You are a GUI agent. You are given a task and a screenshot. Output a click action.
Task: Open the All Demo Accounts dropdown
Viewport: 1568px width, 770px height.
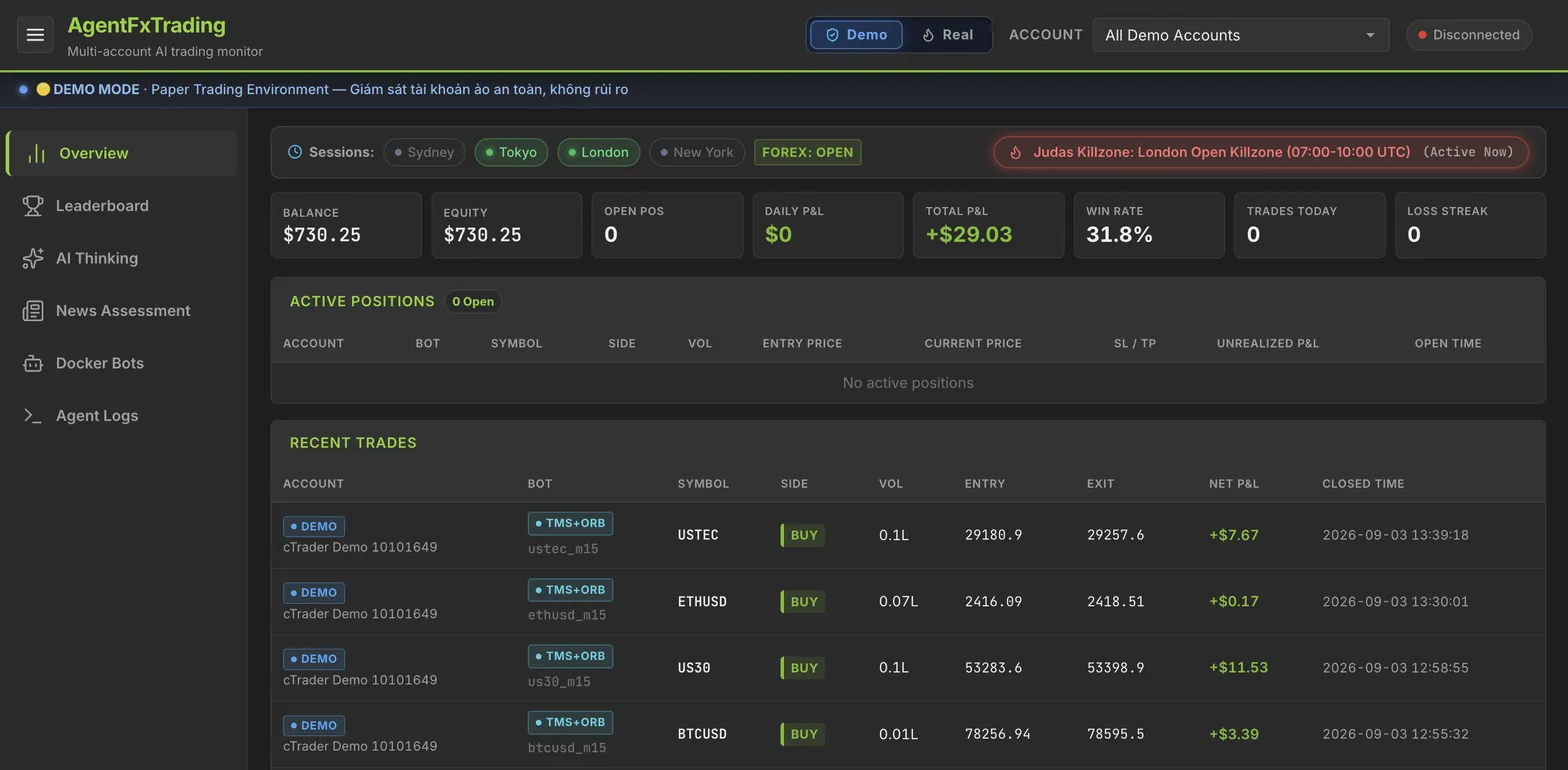1241,35
